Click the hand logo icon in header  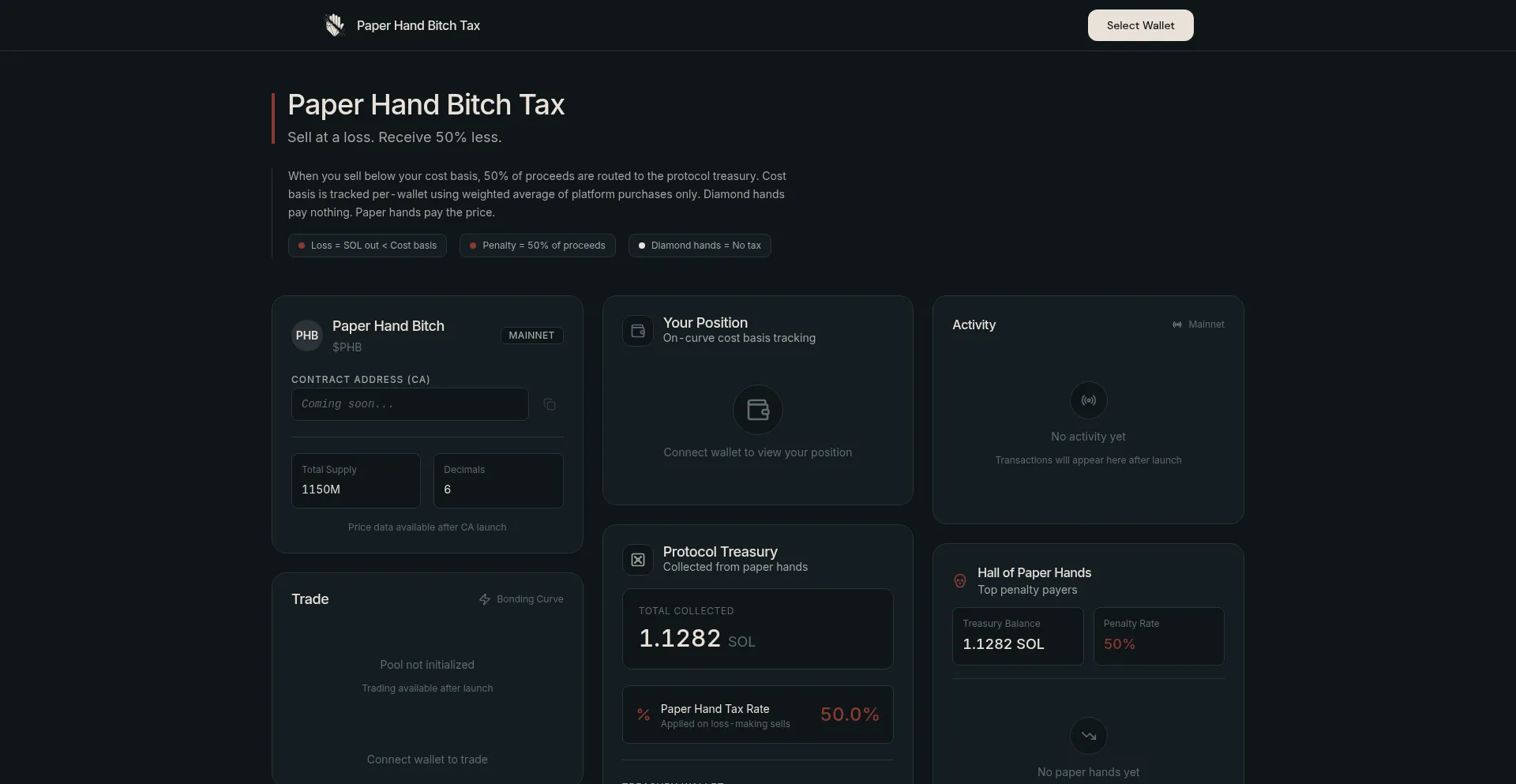[335, 25]
